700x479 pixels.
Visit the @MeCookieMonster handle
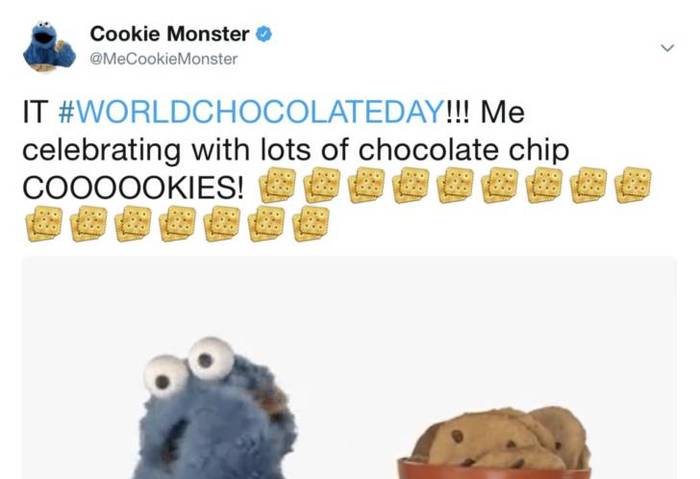pos(163,59)
